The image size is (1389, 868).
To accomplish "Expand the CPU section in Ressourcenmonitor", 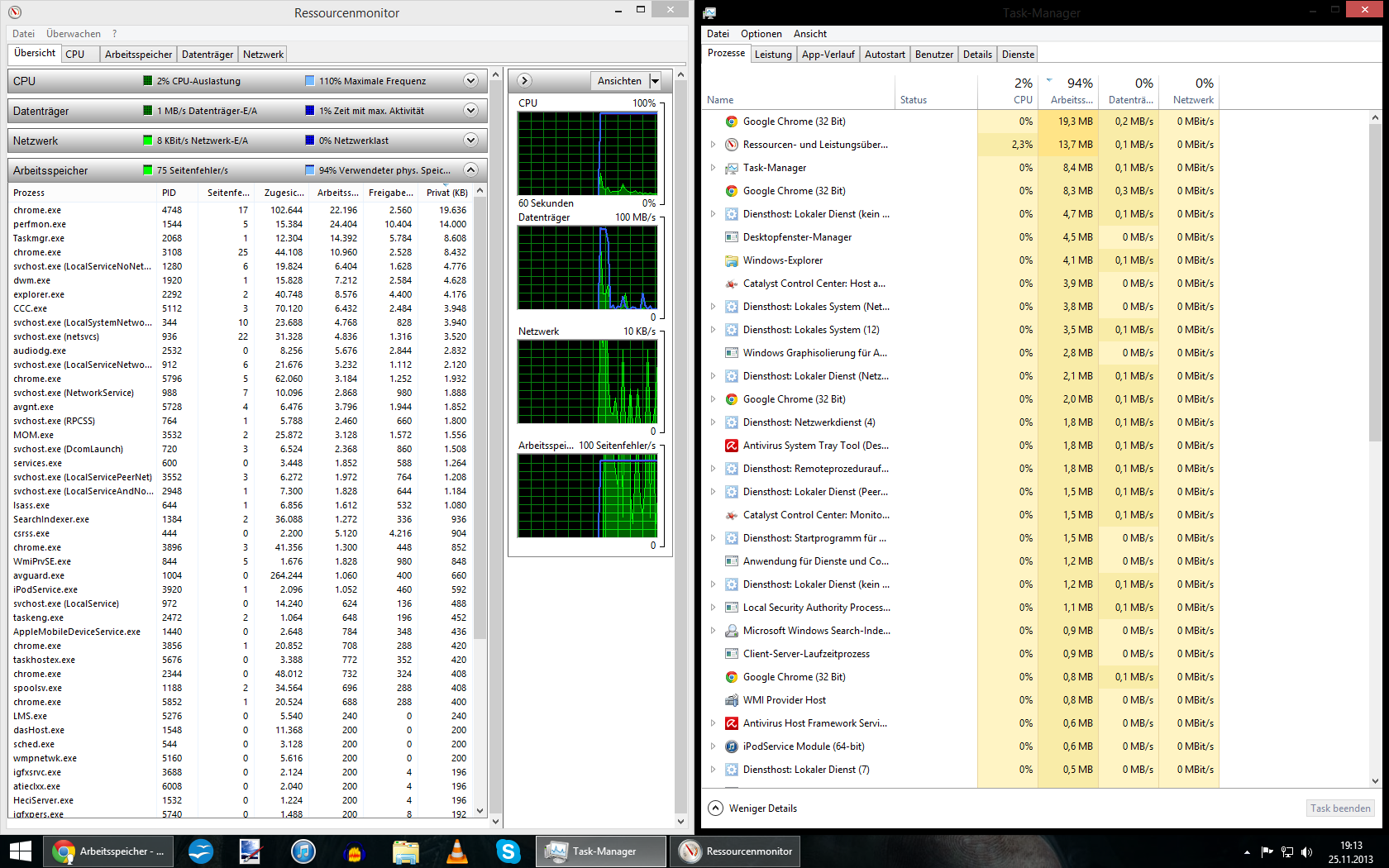I will click(x=470, y=81).
